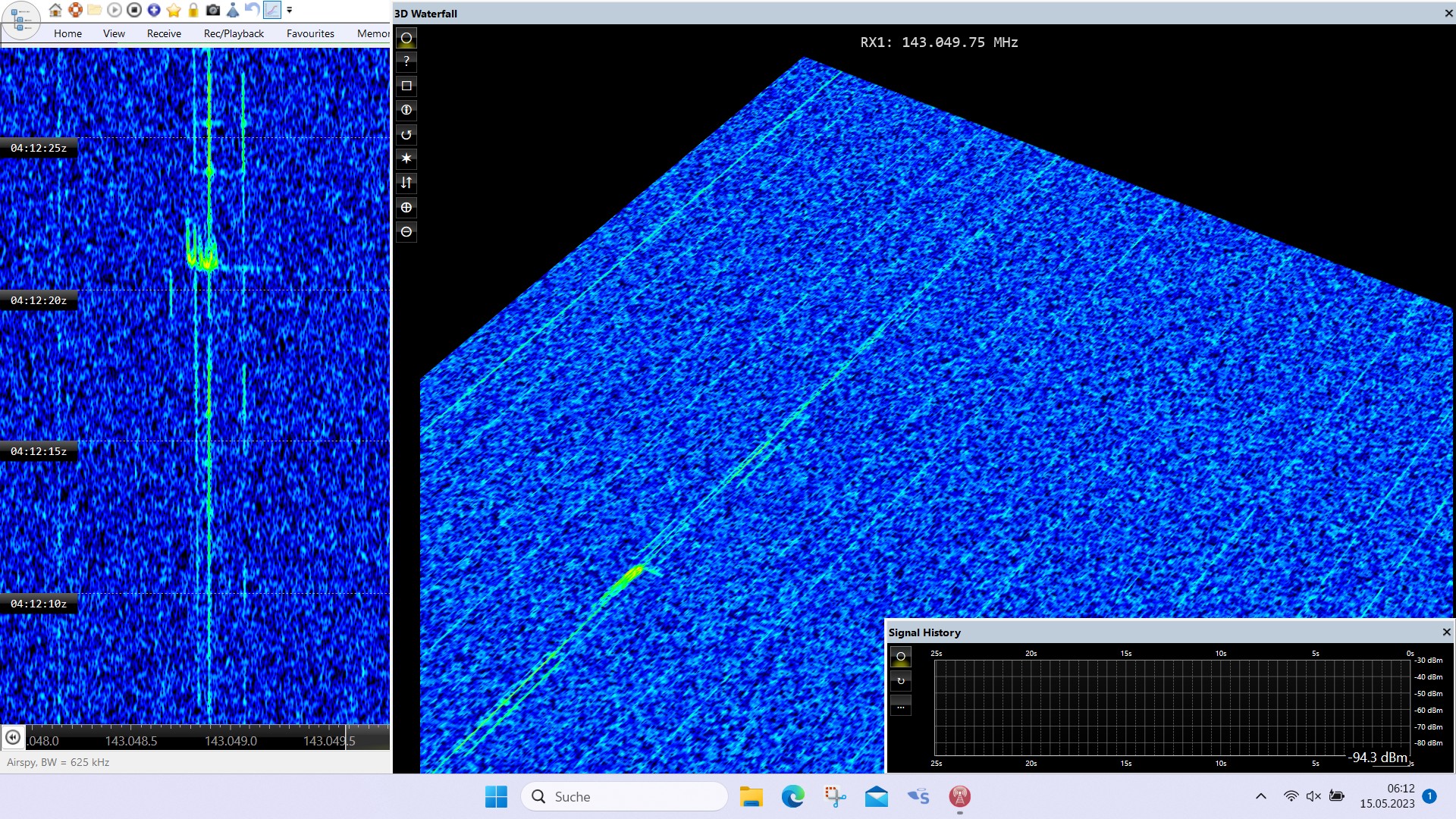Click the yellow star favourites icon

tap(174, 10)
